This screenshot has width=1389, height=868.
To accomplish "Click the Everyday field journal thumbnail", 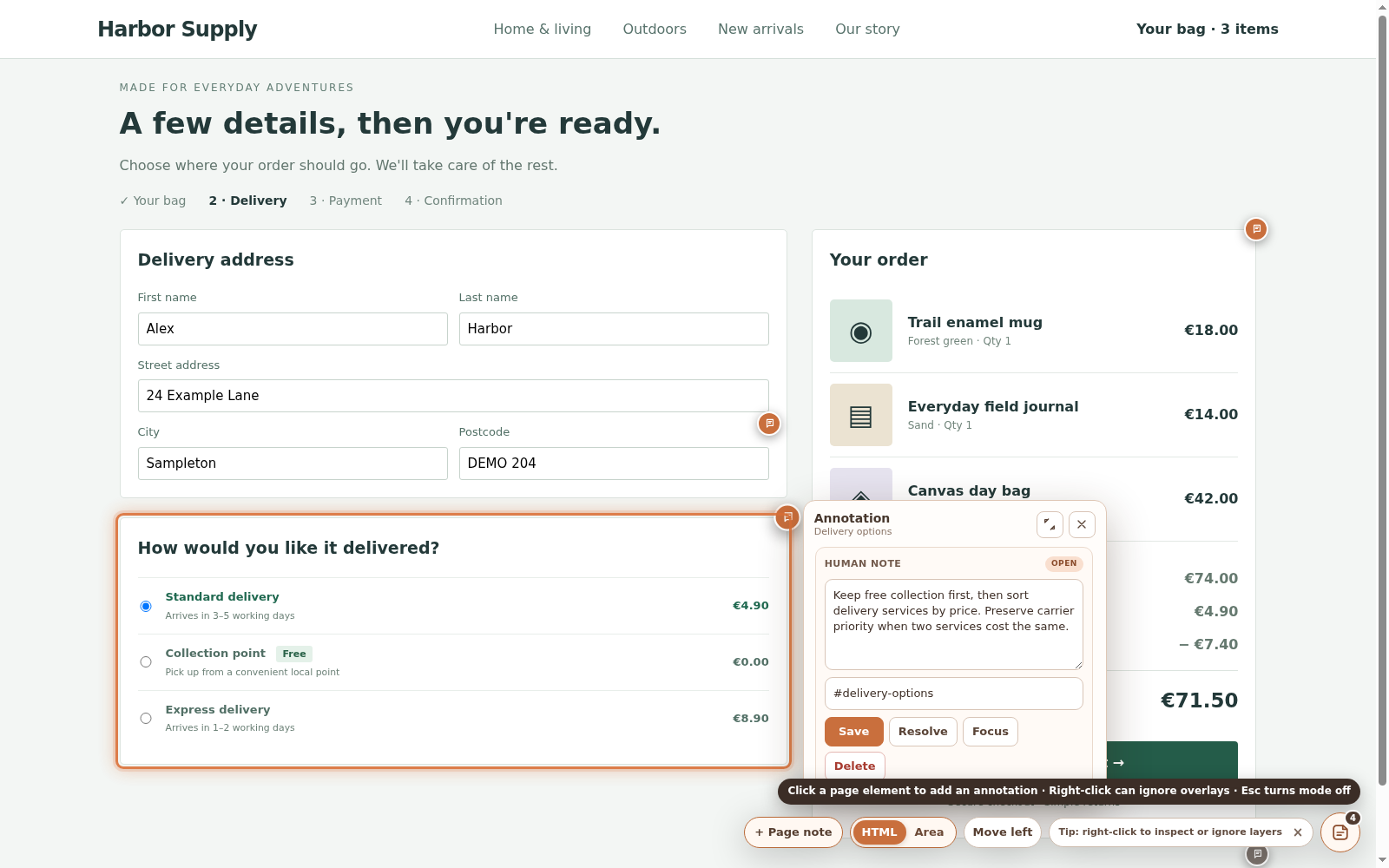I will click(861, 415).
